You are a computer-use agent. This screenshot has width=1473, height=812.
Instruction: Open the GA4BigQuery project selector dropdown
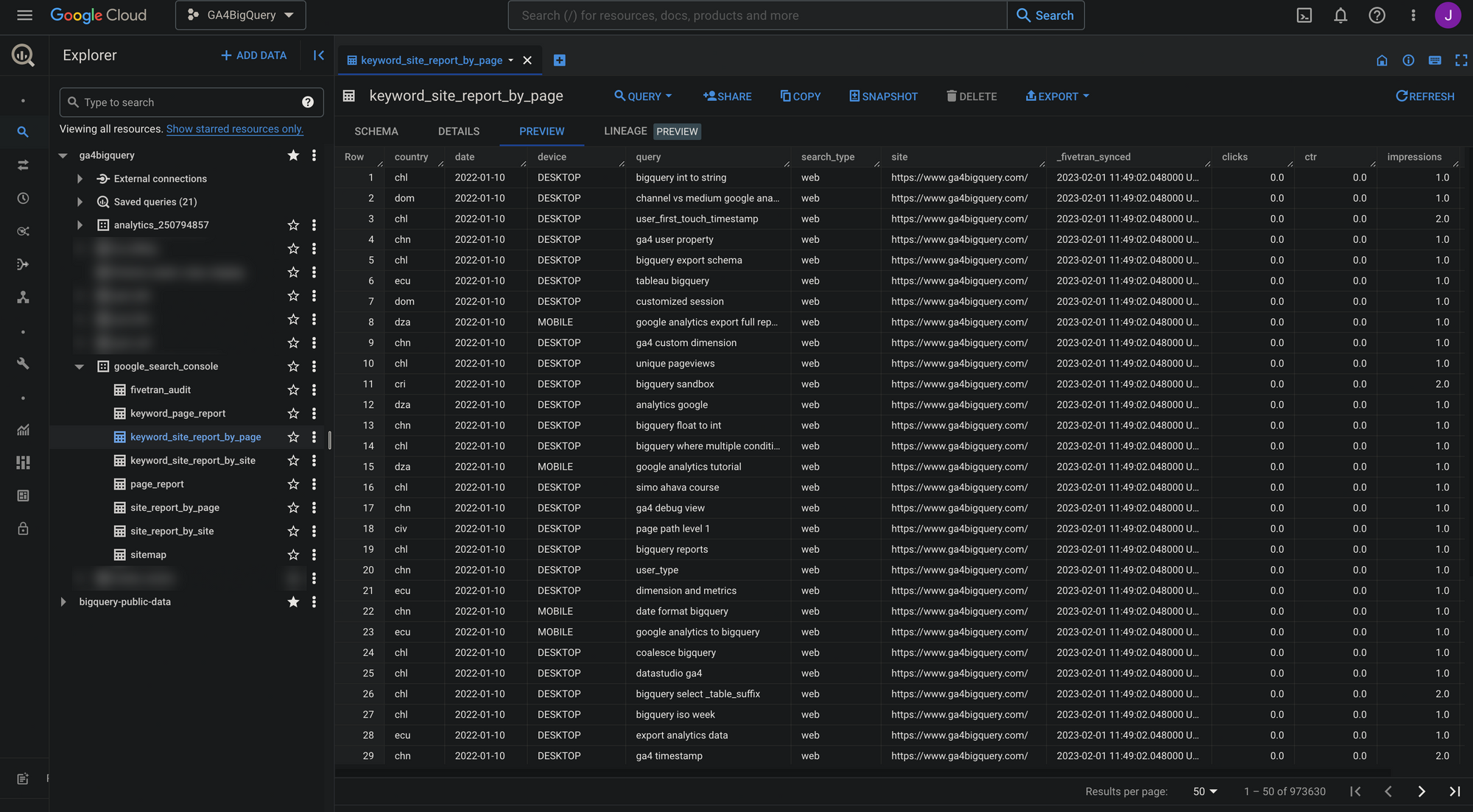241,15
